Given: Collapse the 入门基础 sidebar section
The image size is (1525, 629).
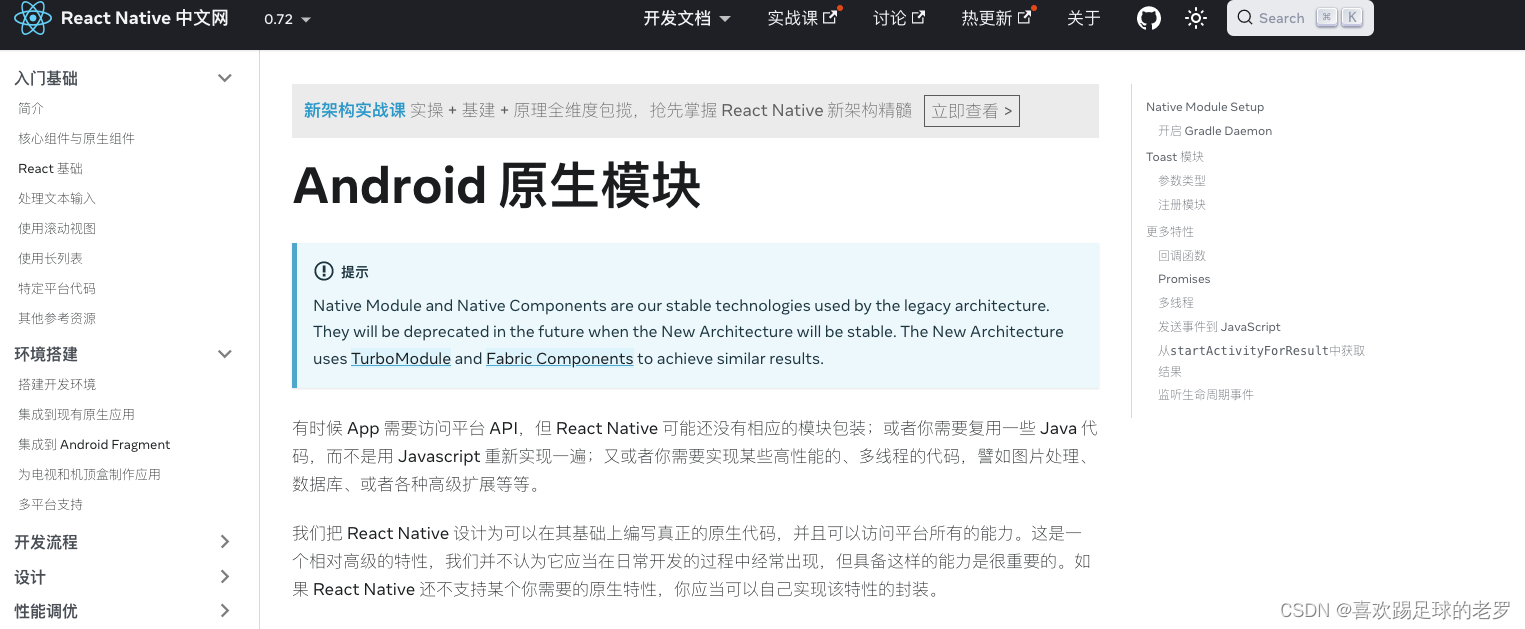Looking at the screenshot, I should click(124, 78).
